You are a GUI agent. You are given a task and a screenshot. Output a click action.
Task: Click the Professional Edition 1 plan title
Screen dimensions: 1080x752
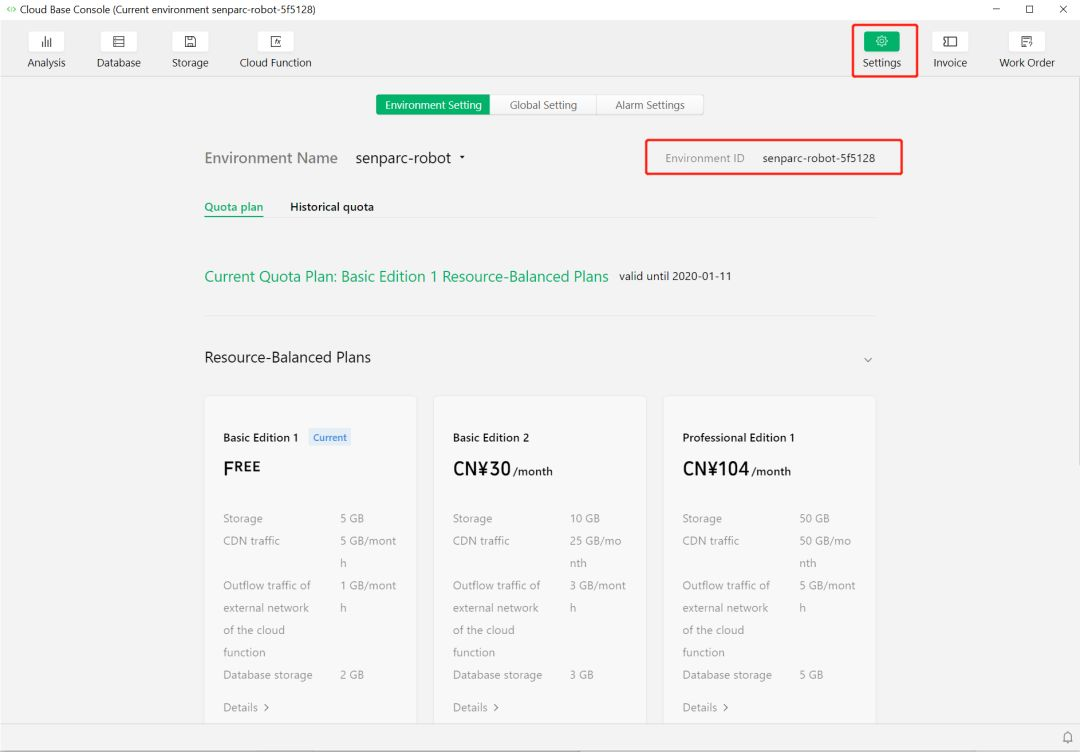click(x=738, y=437)
